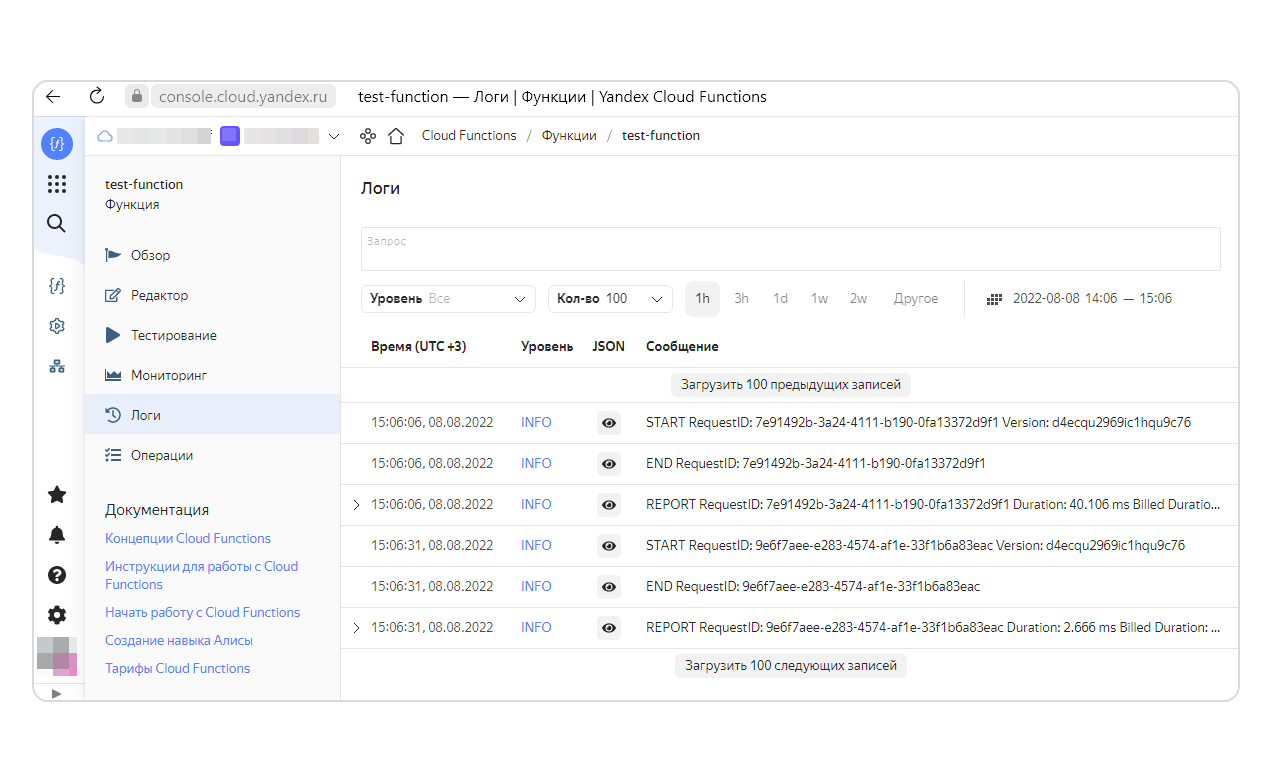The height and width of the screenshot is (782, 1272).
Task: Open the services cluster icon in breadcrumb
Action: point(368,136)
